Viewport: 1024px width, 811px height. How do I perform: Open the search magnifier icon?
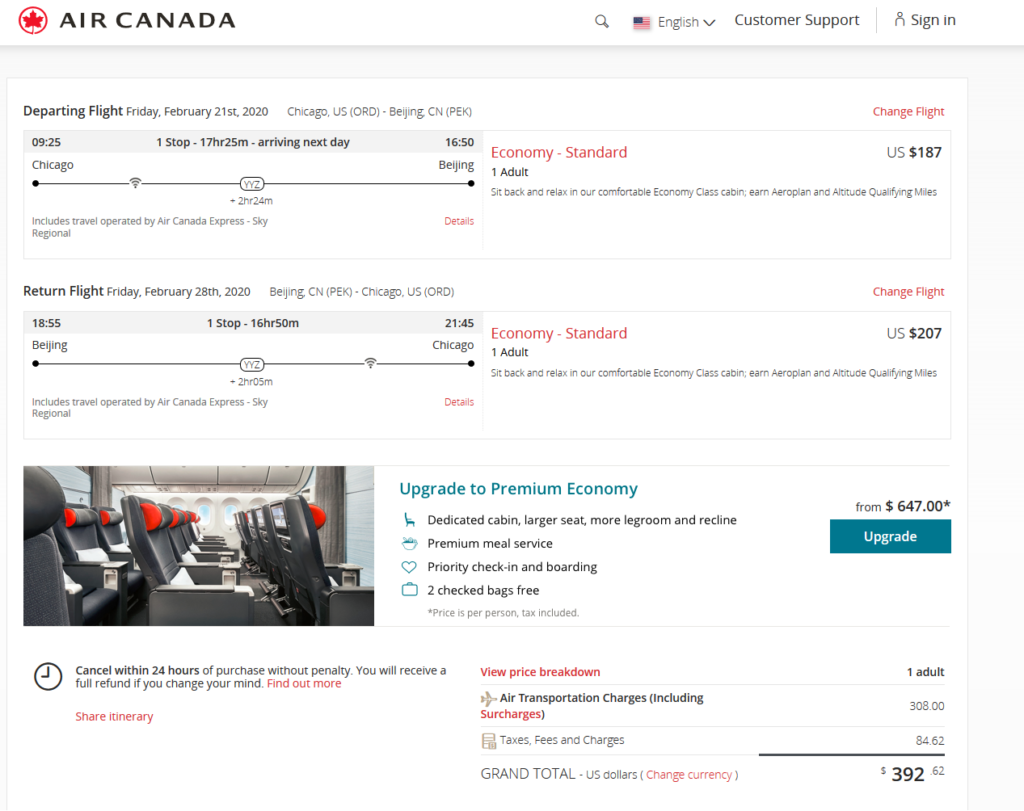coord(601,22)
